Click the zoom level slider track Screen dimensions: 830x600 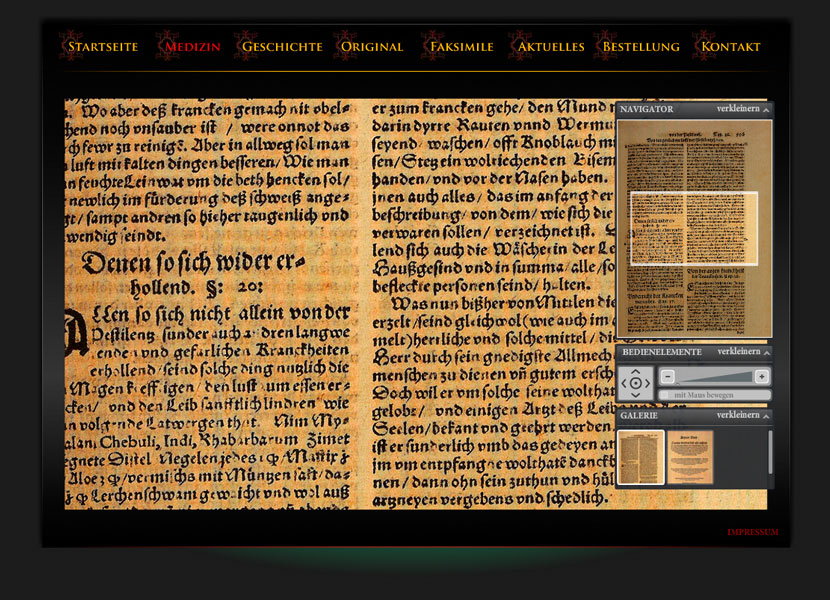click(x=715, y=377)
